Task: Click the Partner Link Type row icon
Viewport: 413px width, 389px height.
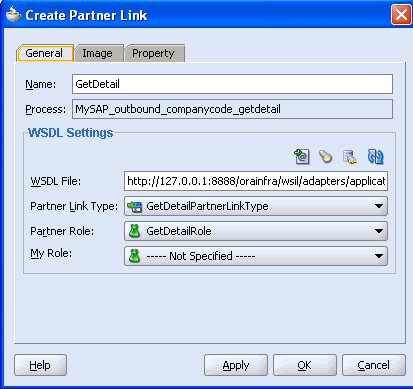Action: [x=134, y=206]
